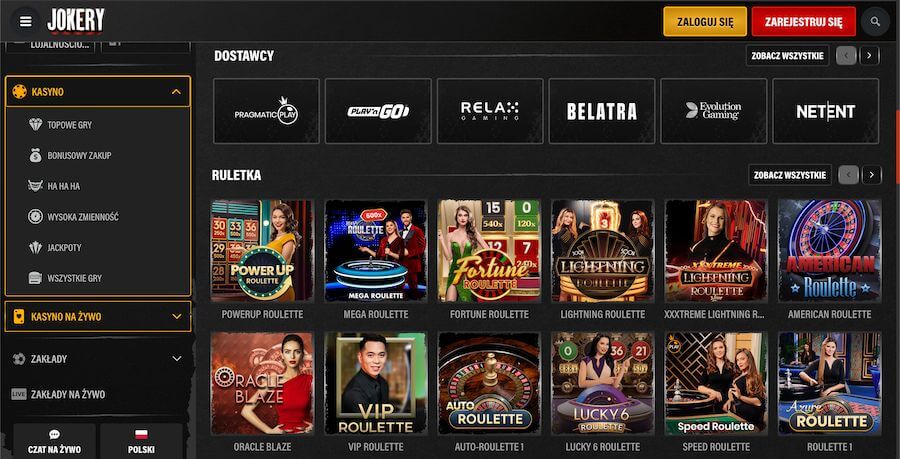Expand the Kasyno na żywo section
The image size is (900, 459).
[176, 316]
